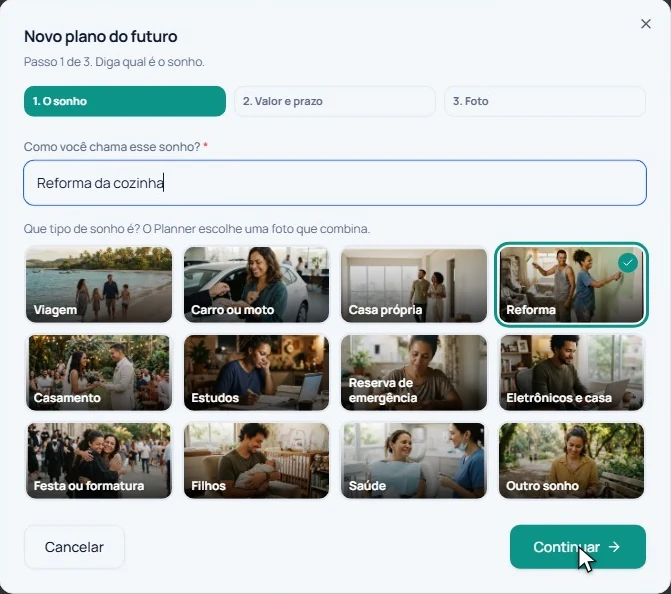Click the dream name input field

(335, 183)
